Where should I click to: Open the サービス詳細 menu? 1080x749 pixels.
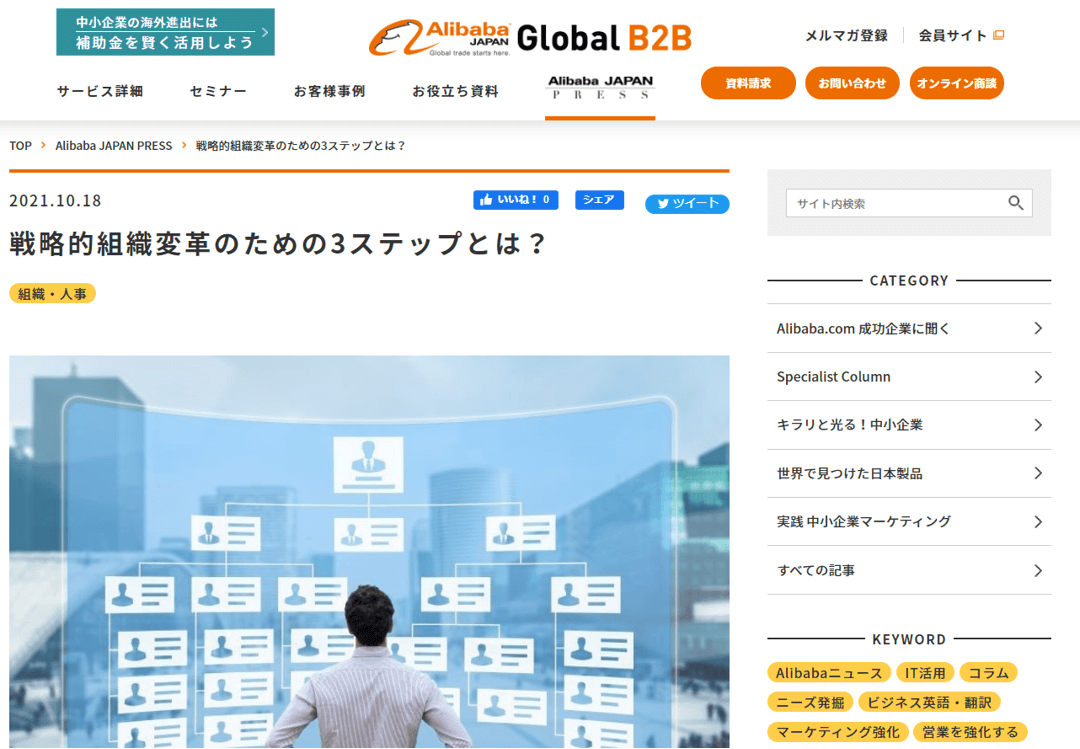(100, 91)
